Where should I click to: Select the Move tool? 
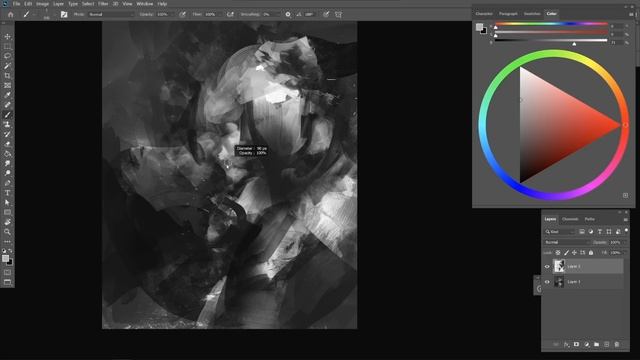[x=7, y=37]
